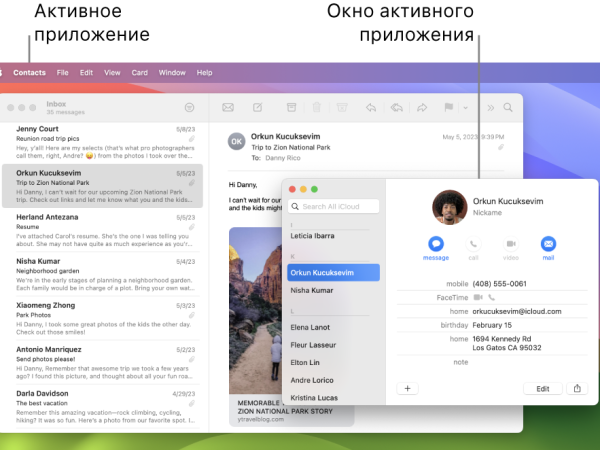The width and height of the screenshot is (600, 450).
Task: Click the plus button to add contact info
Action: 408,388
